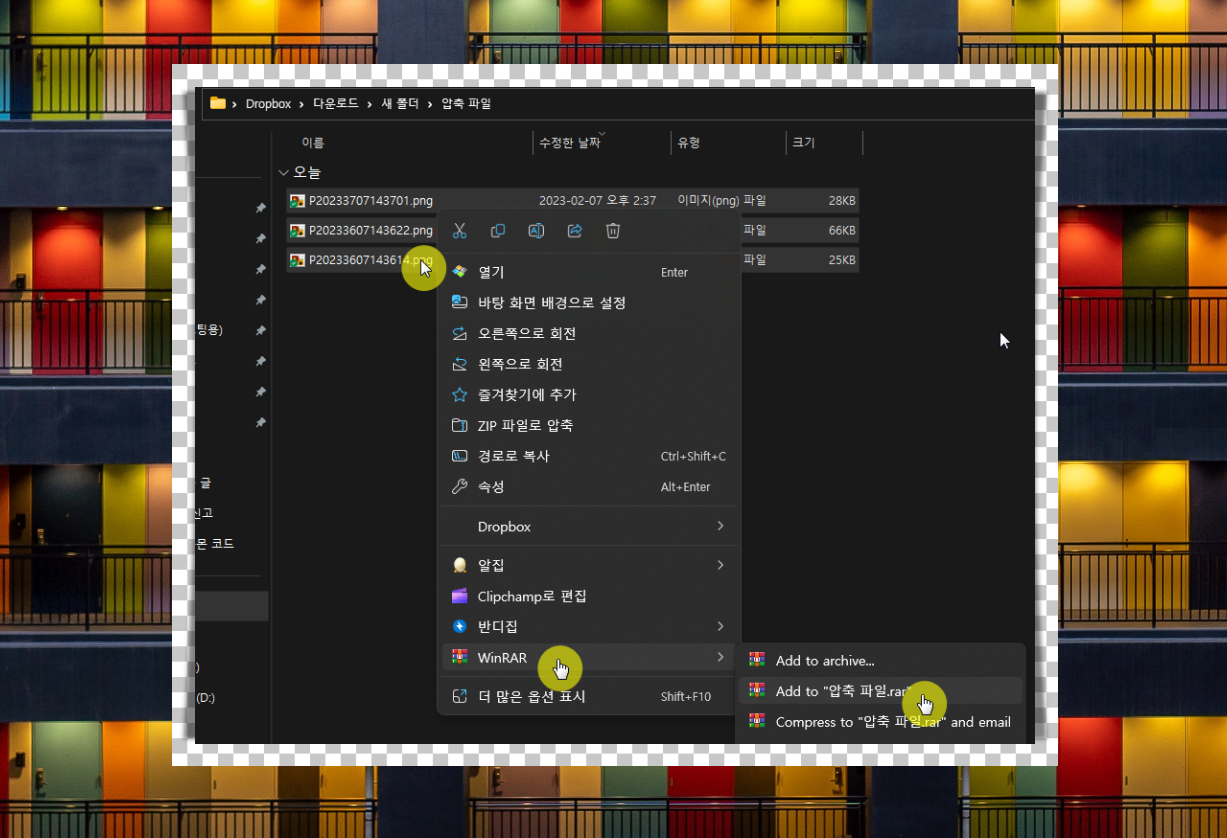
Task: Click the 이미지(png) 파일 type cell
Action: pos(722,201)
